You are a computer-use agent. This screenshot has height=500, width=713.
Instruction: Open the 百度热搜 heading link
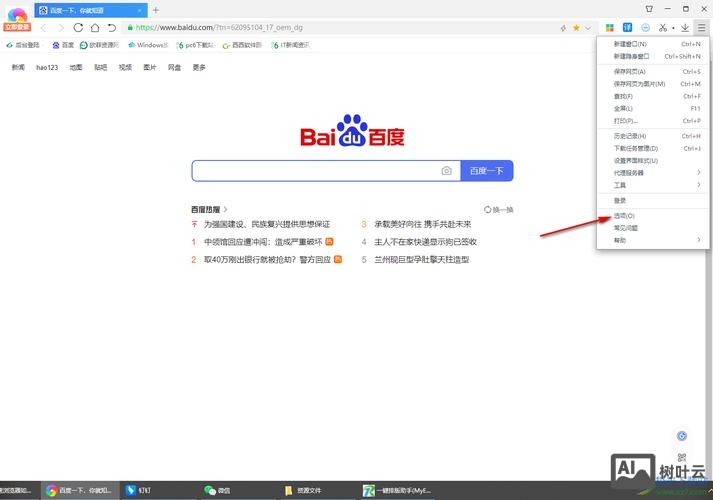click(209, 210)
